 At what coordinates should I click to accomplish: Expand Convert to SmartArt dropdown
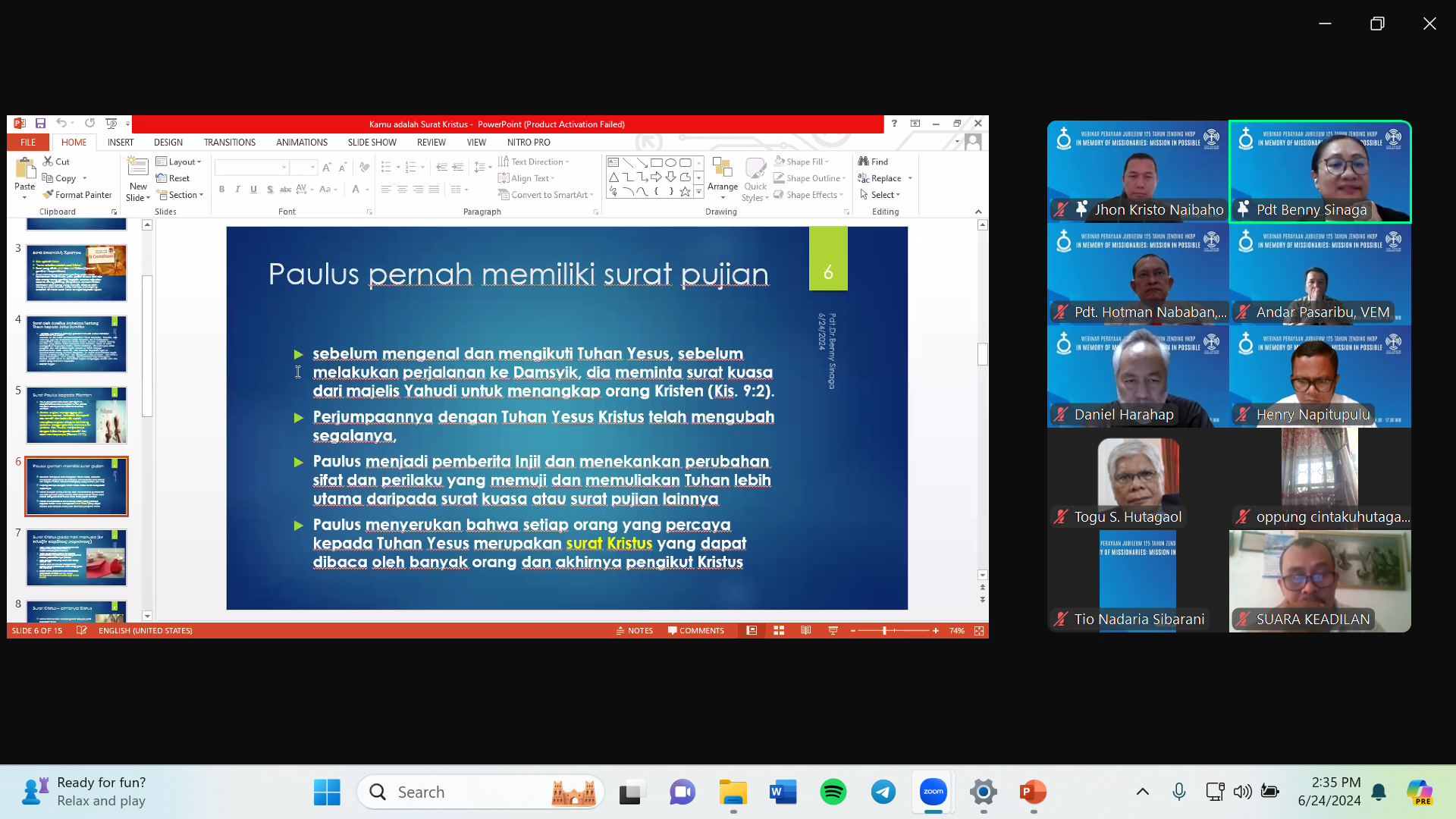546,195
